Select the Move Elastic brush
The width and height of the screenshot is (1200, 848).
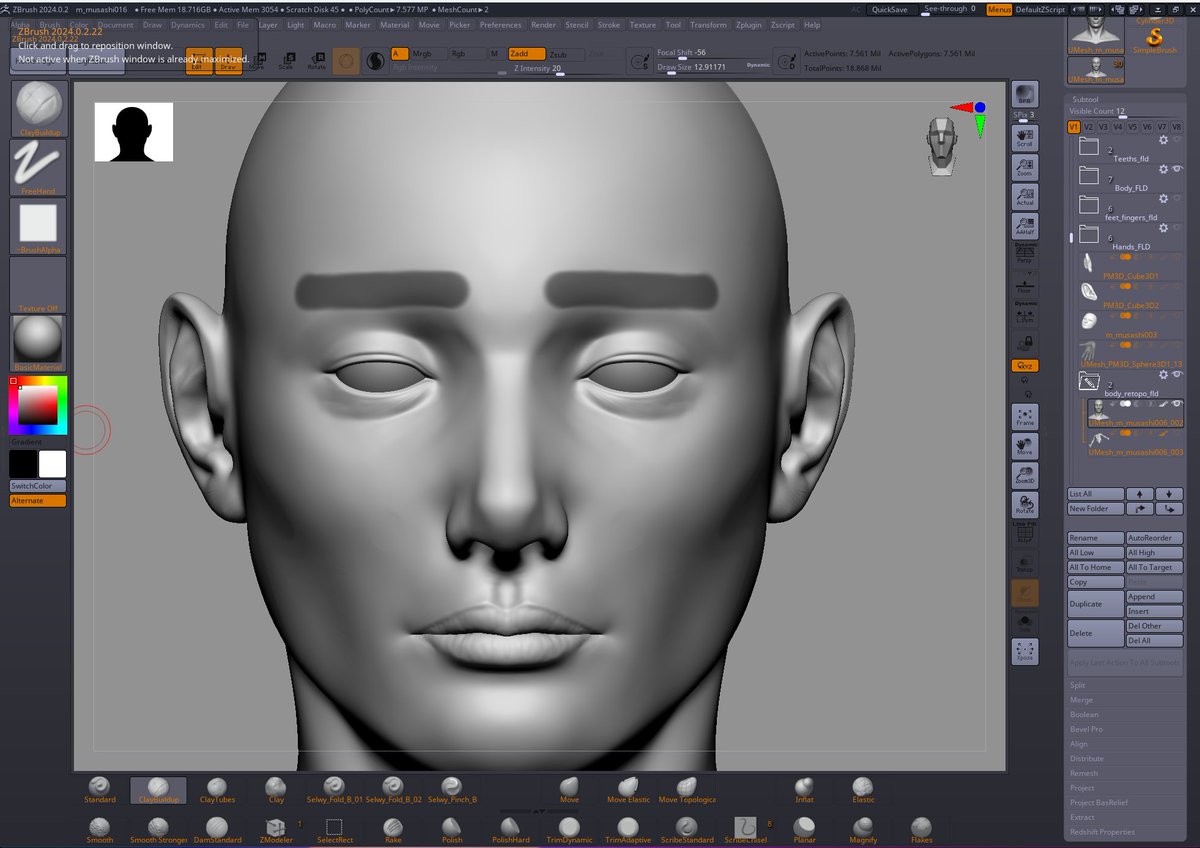click(x=627, y=790)
